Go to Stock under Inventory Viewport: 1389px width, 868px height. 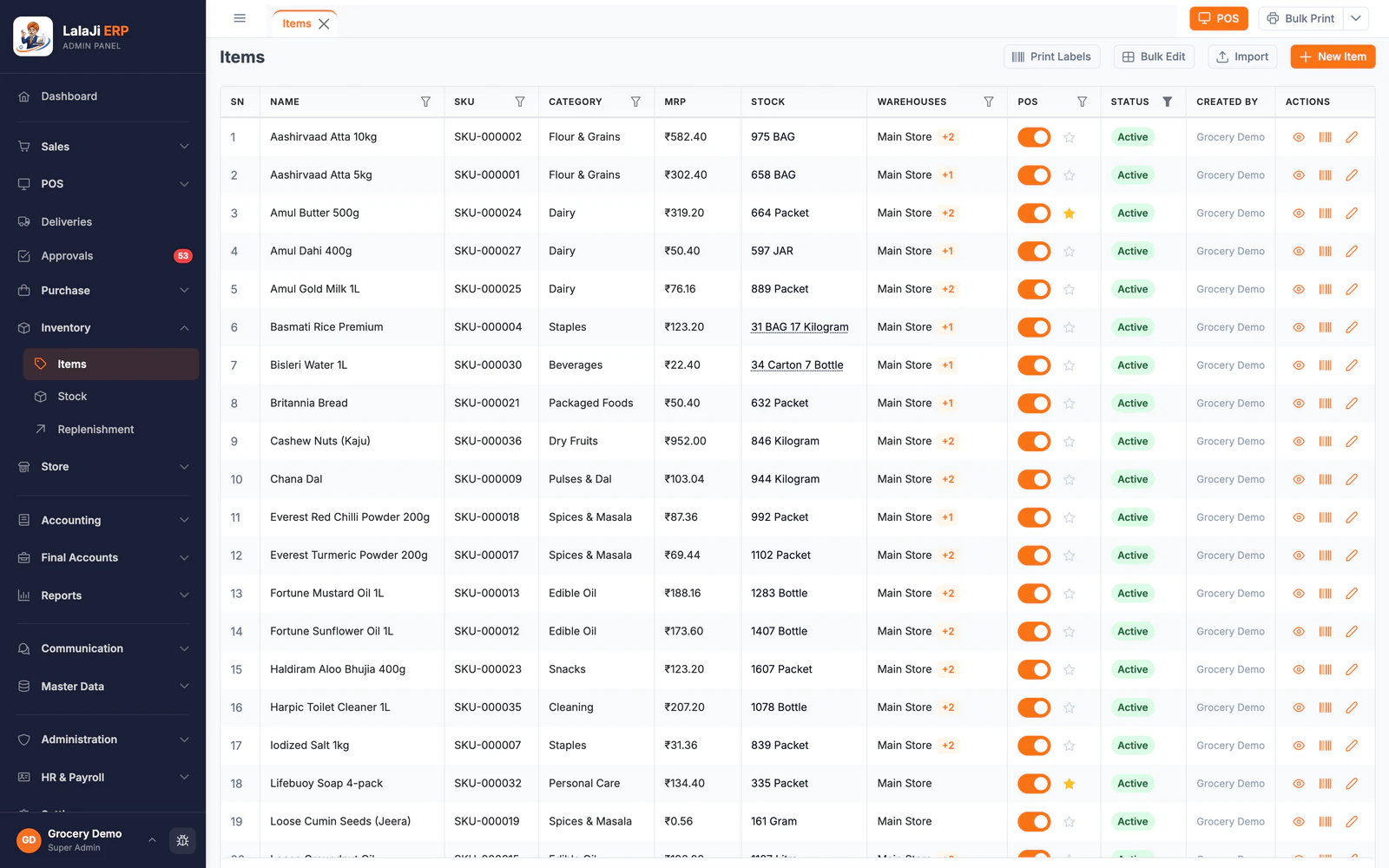111,397
